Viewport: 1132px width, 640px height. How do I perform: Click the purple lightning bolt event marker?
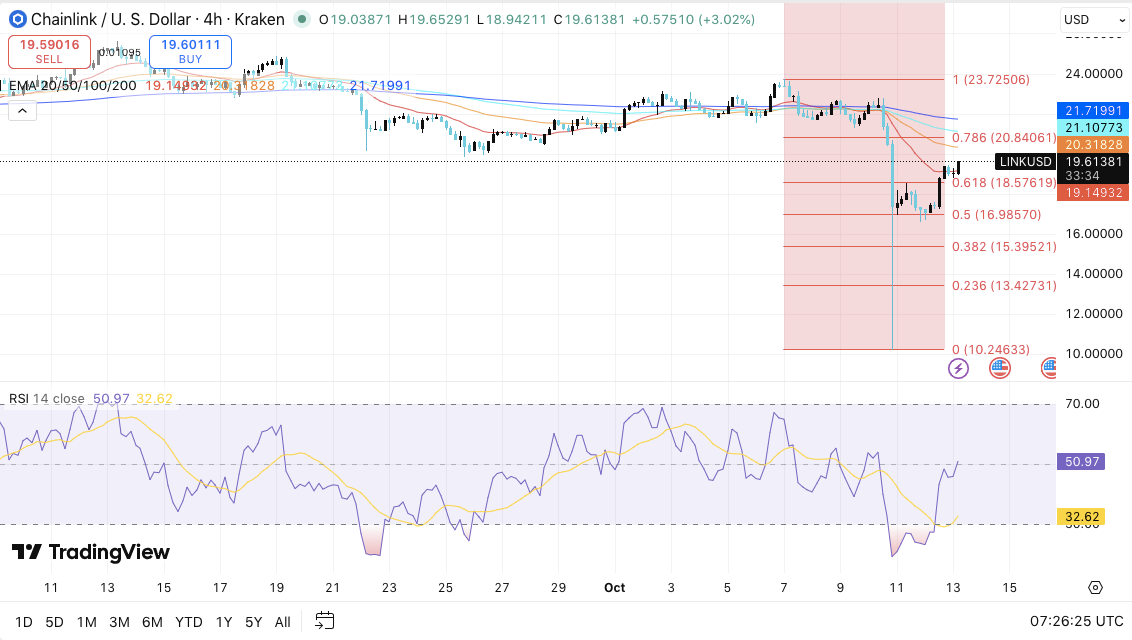point(958,368)
